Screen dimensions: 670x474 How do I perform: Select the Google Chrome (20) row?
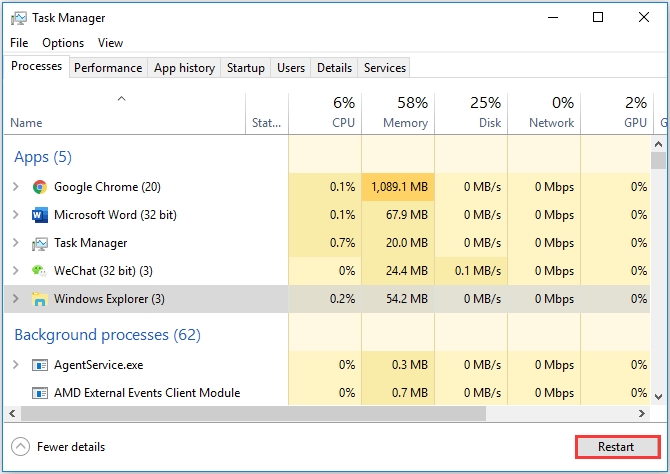tap(327, 187)
